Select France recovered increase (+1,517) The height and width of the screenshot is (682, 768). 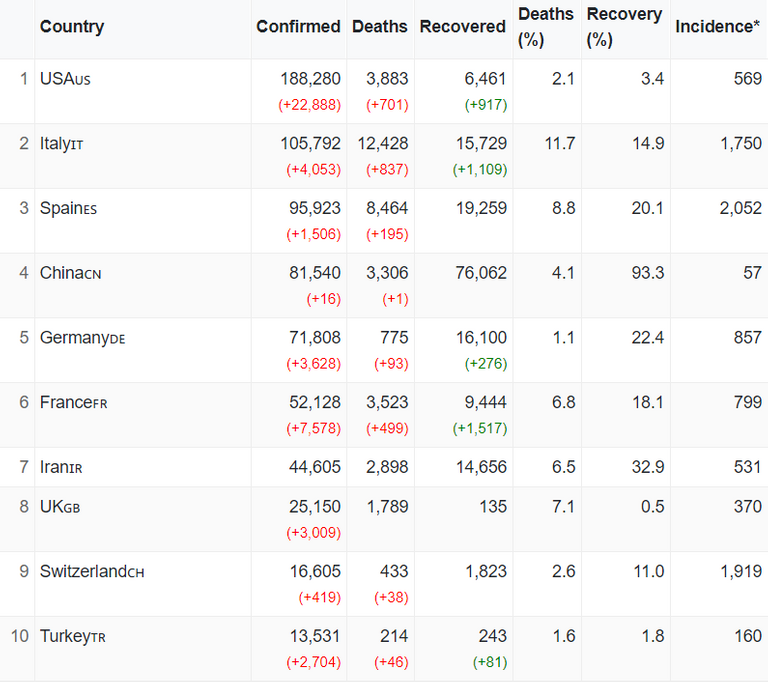480,428
